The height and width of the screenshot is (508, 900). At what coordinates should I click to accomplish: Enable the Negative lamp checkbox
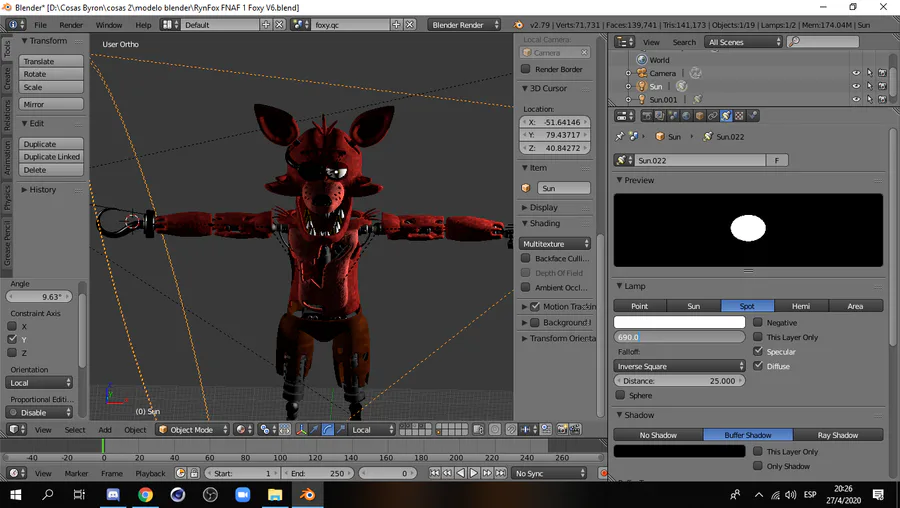coord(758,323)
